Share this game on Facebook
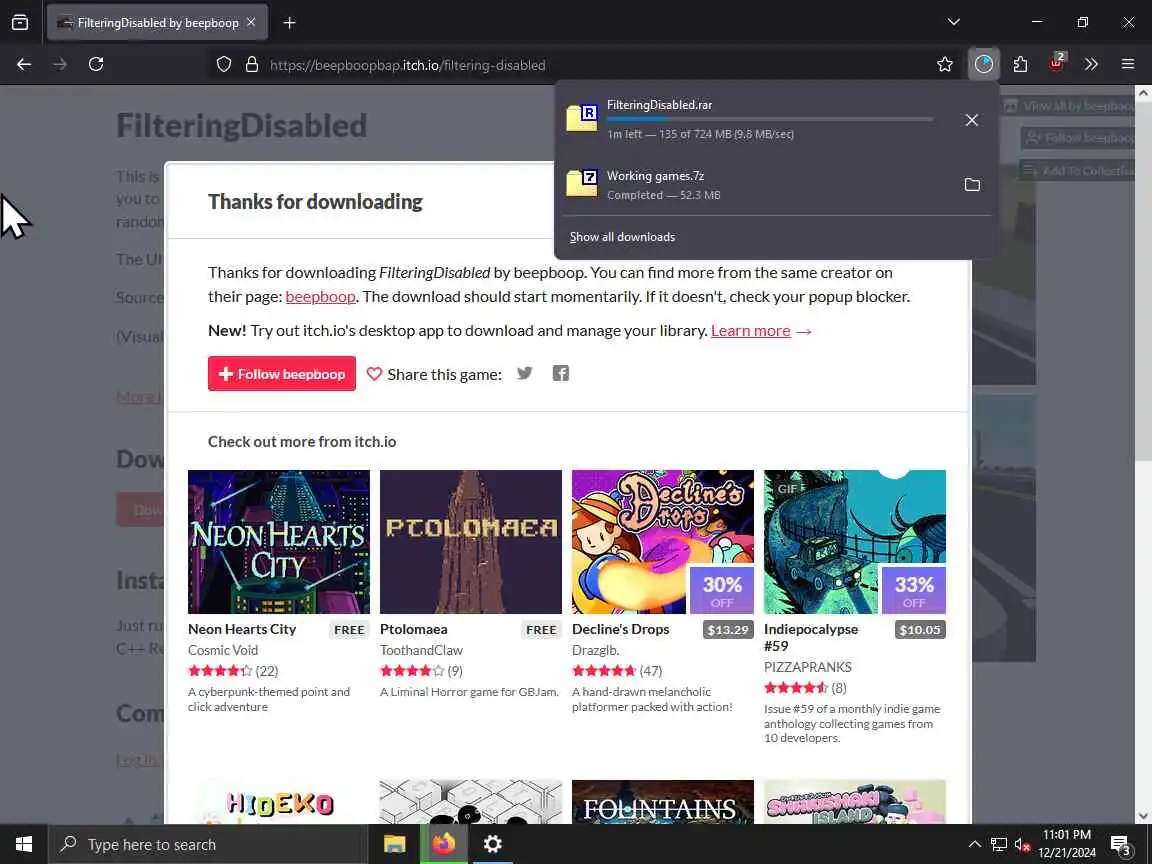The width and height of the screenshot is (1152, 864). [561, 373]
